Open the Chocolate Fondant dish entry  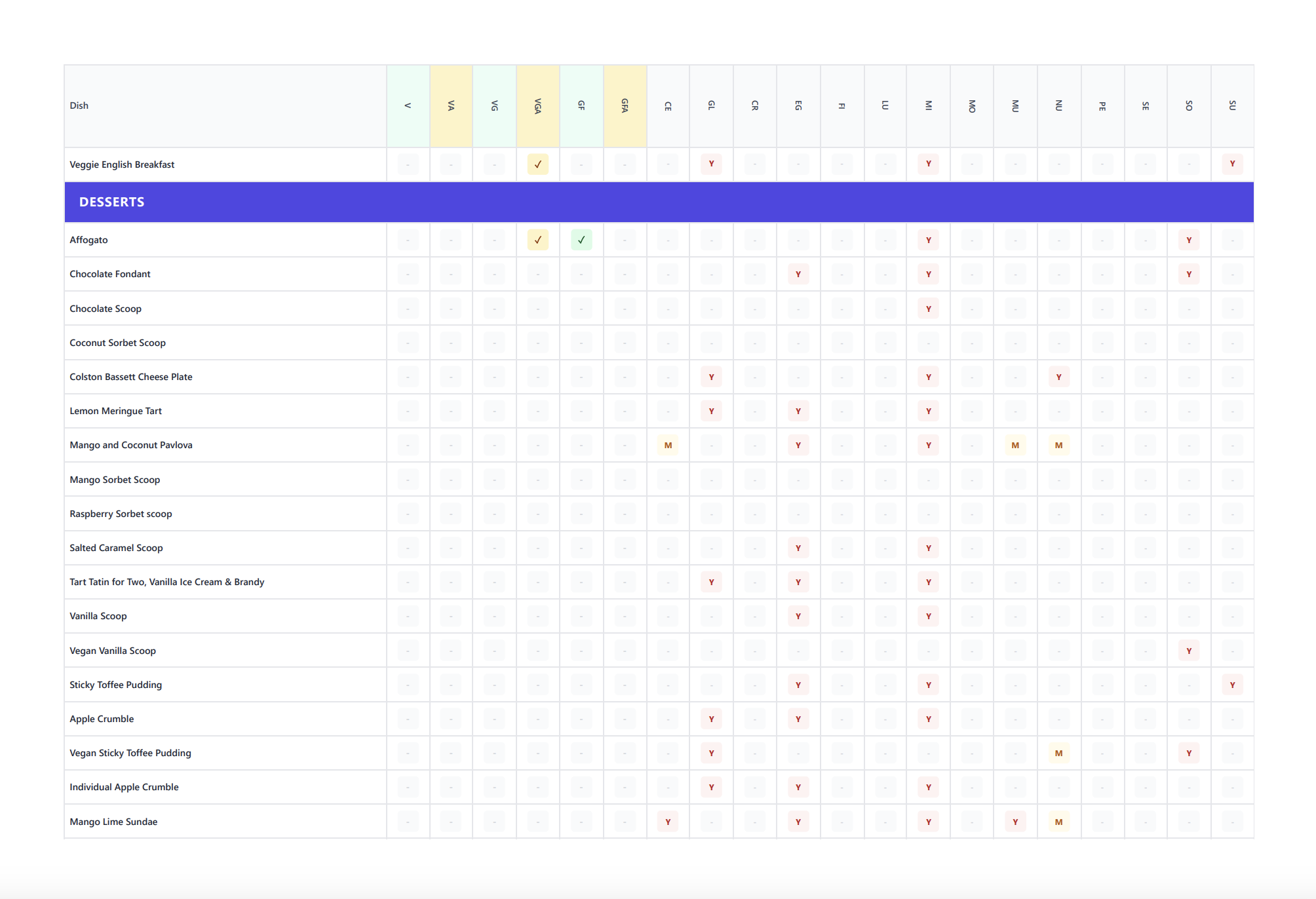[x=110, y=274]
